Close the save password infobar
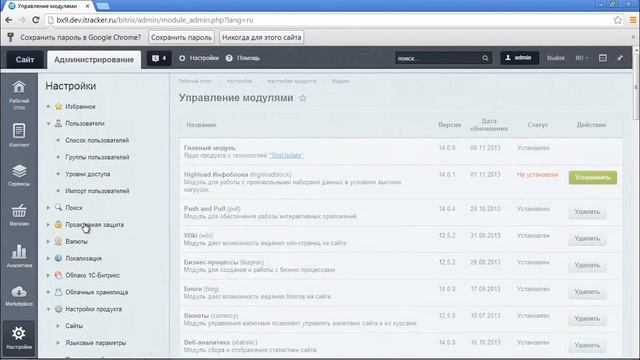This screenshot has height=360, width=640. click(x=633, y=37)
